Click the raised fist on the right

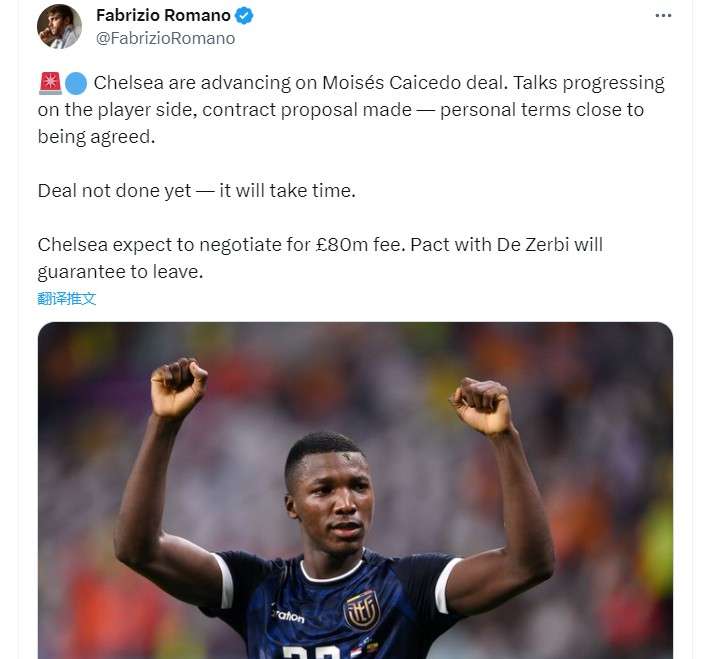(480, 406)
